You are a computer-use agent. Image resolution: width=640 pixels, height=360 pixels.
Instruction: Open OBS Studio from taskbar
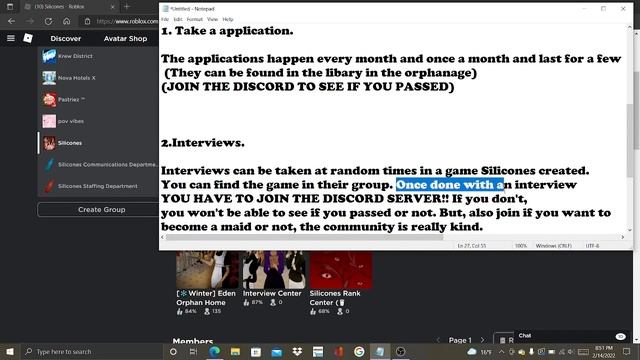click(400, 351)
